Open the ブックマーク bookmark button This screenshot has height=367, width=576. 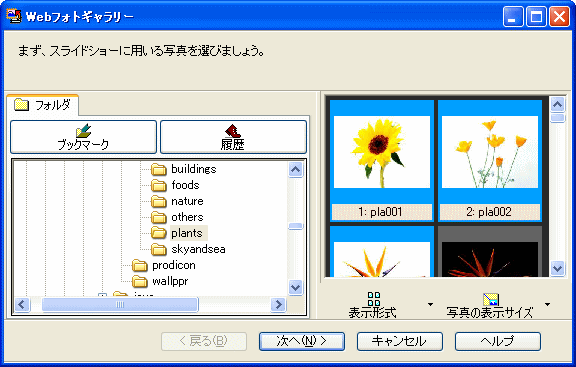(x=83, y=137)
